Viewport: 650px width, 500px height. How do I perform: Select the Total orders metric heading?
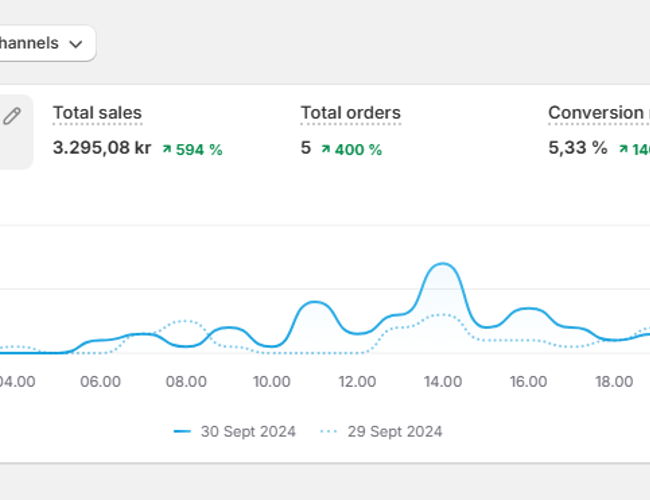(350, 113)
